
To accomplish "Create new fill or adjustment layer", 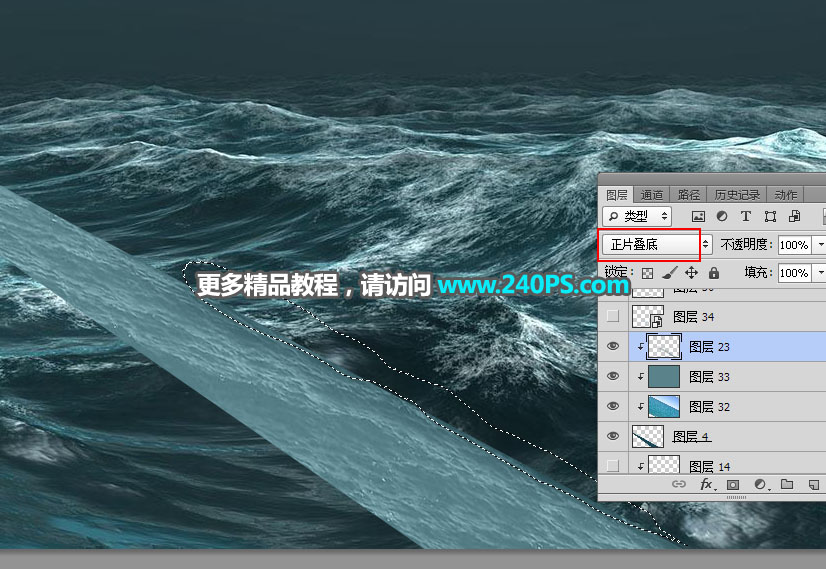I will pos(760,484).
